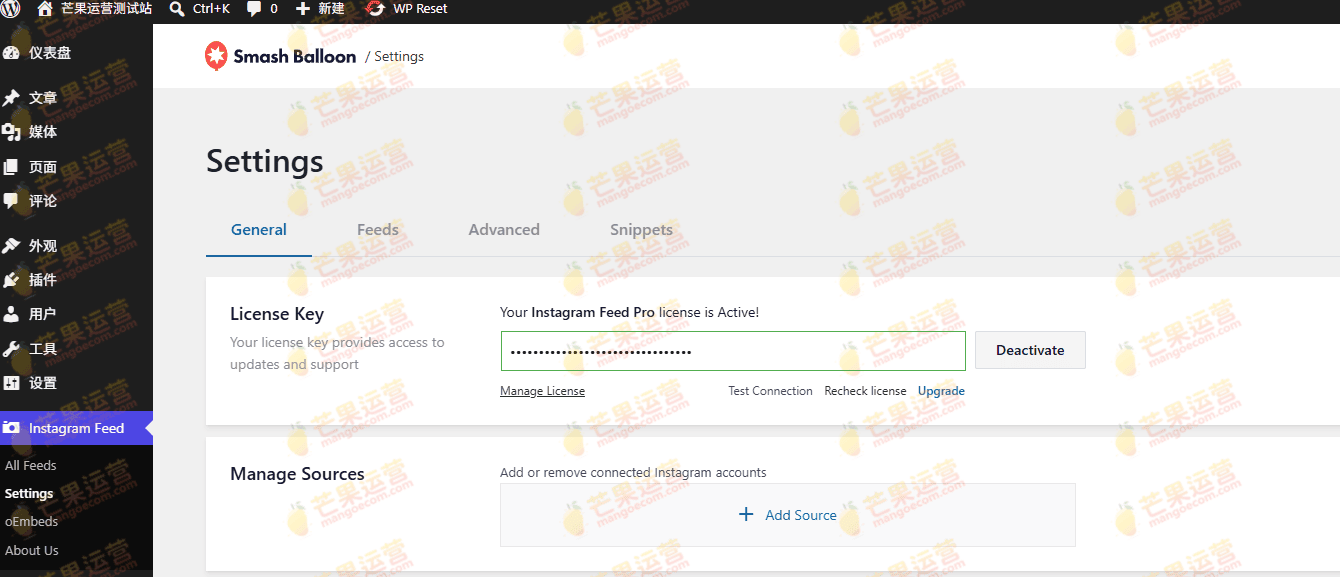Click the WordPress logo icon
The image size is (1340, 577).
coord(11,9)
